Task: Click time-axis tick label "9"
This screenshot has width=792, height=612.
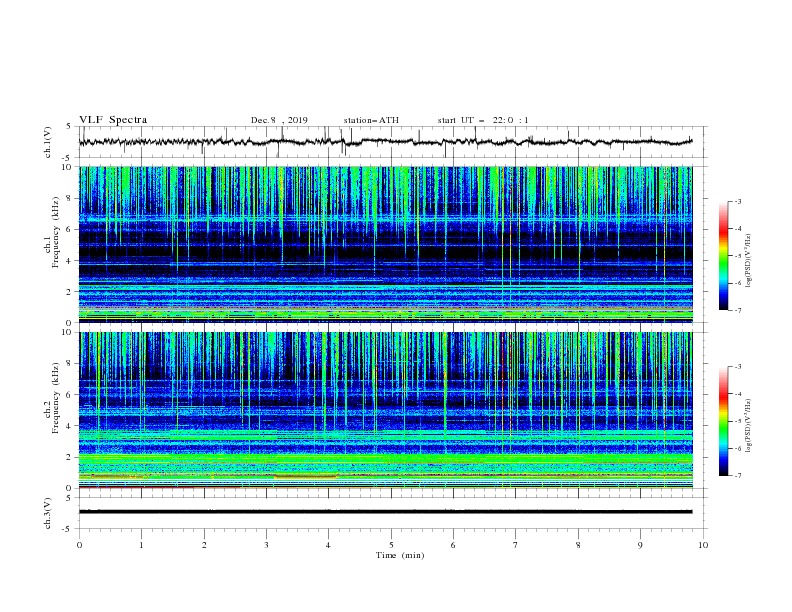Action: click(640, 545)
